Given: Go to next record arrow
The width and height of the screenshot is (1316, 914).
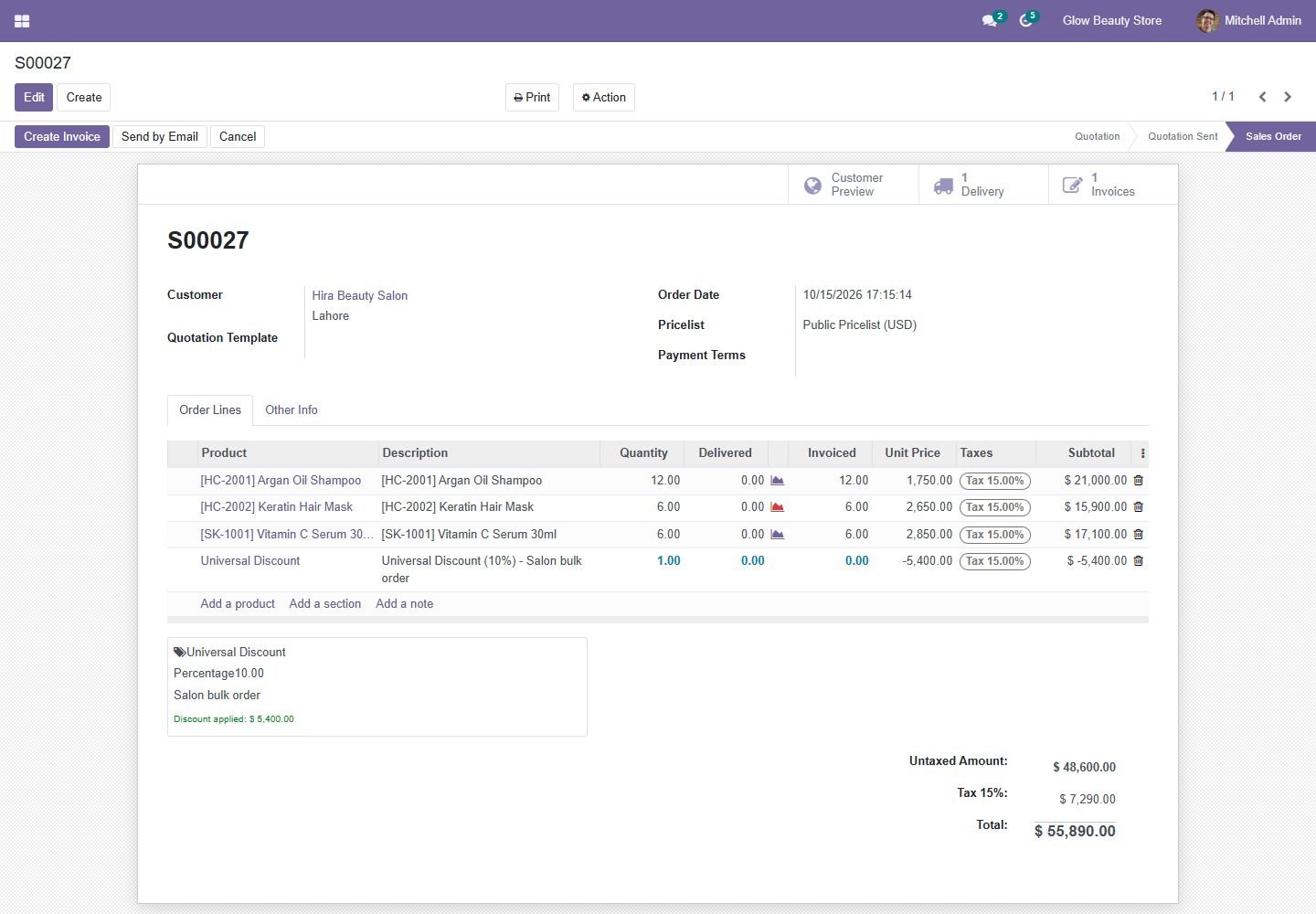Looking at the screenshot, I should point(1288,97).
